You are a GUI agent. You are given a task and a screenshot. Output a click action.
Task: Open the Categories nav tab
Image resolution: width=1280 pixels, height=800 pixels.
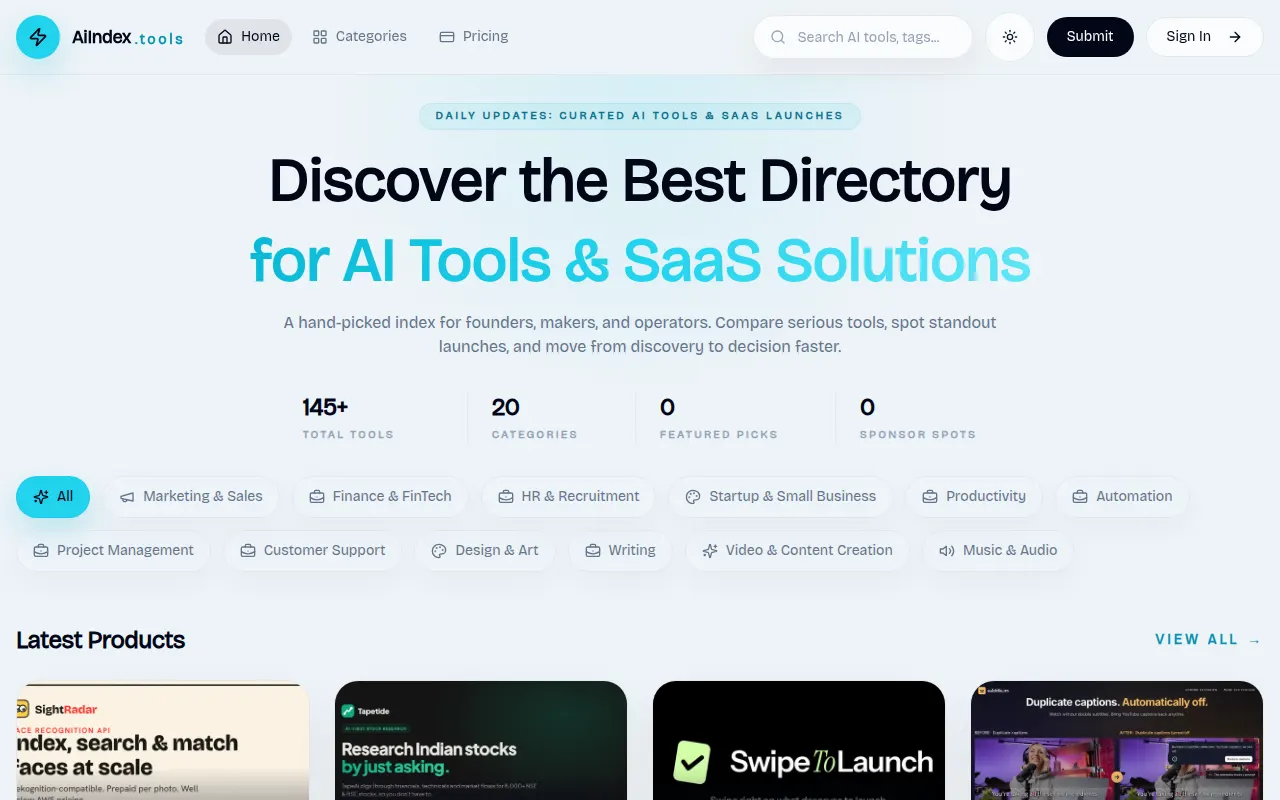[x=360, y=37]
